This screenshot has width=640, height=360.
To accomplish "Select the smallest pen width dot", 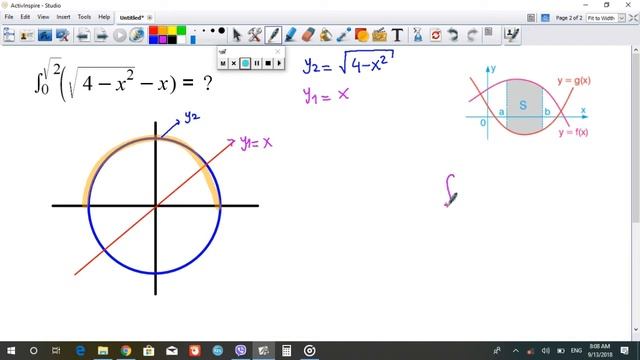I will [195, 31].
